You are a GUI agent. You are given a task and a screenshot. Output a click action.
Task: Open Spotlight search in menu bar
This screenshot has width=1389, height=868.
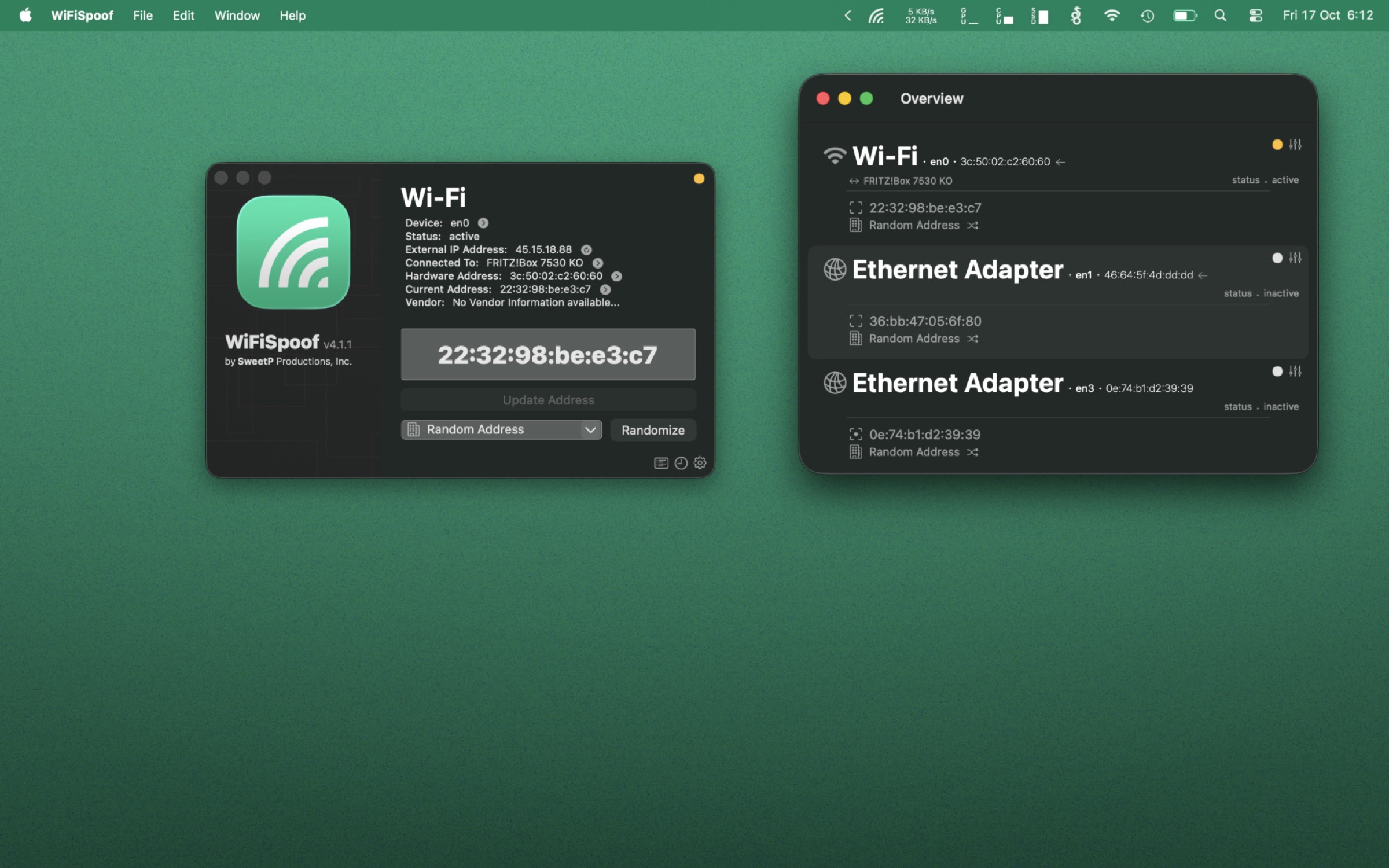pos(1221,16)
